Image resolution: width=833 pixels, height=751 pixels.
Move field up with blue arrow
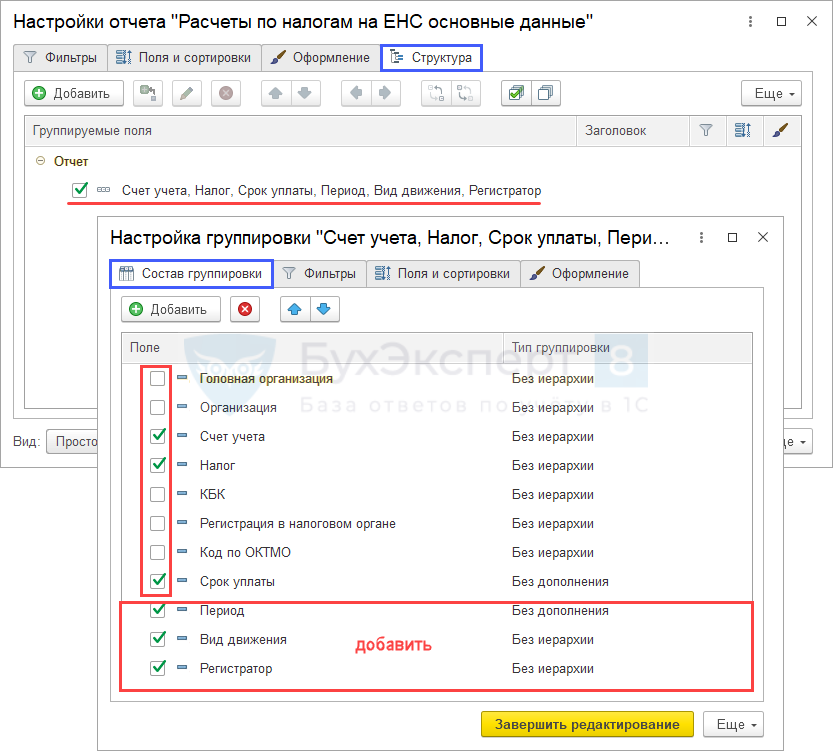295,310
